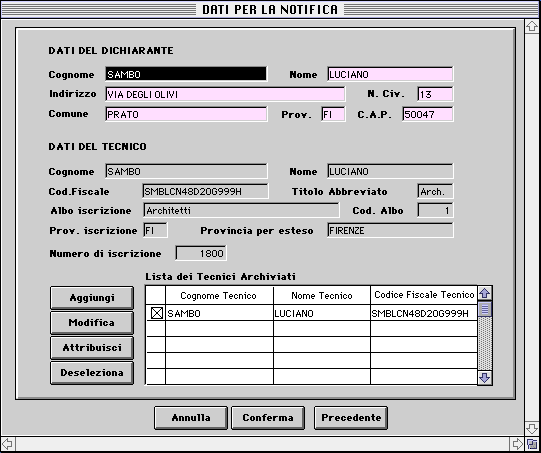Click the horizontal scroll right arrow

pos(517,444)
